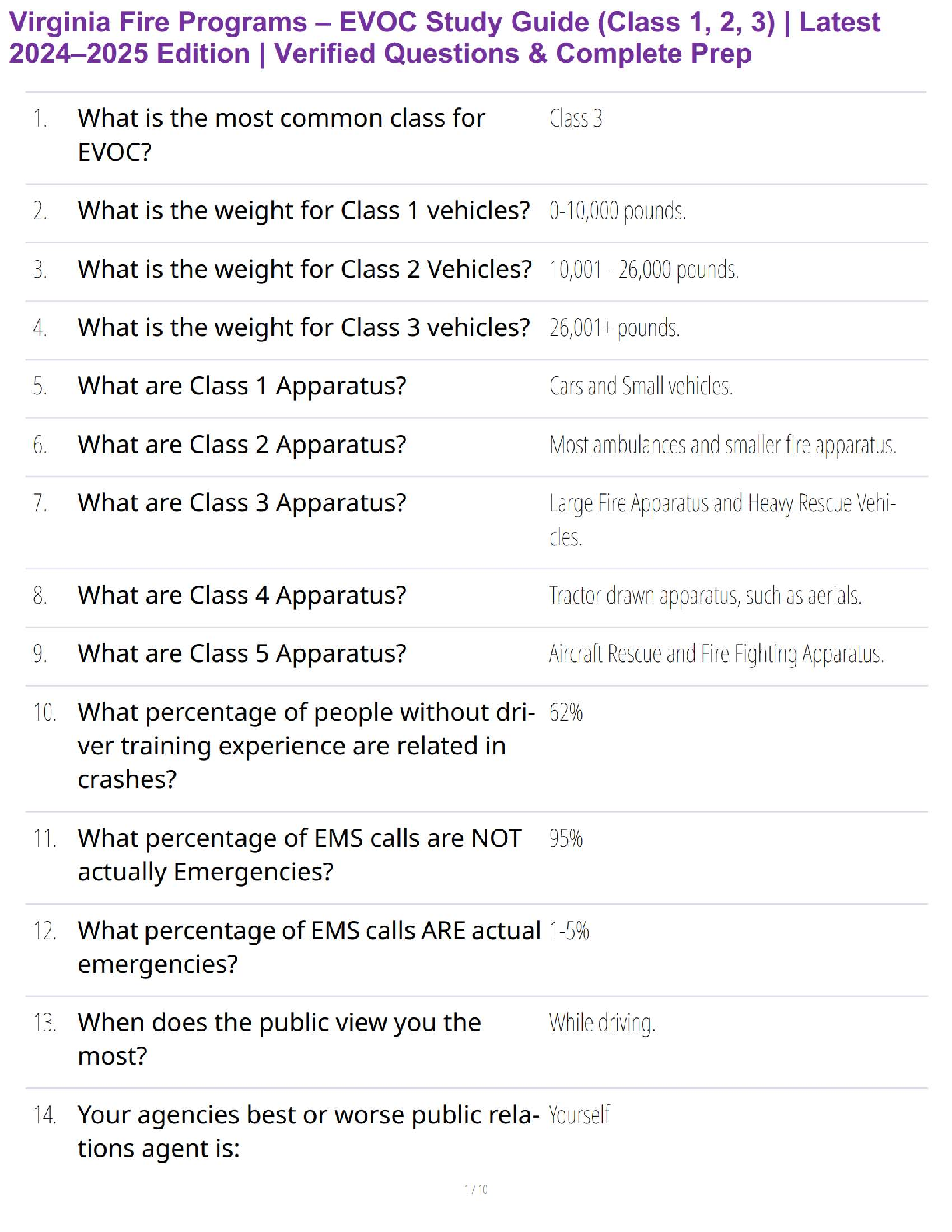
Task: Select the "0-10,000 pounds" answer
Action: pos(617,211)
